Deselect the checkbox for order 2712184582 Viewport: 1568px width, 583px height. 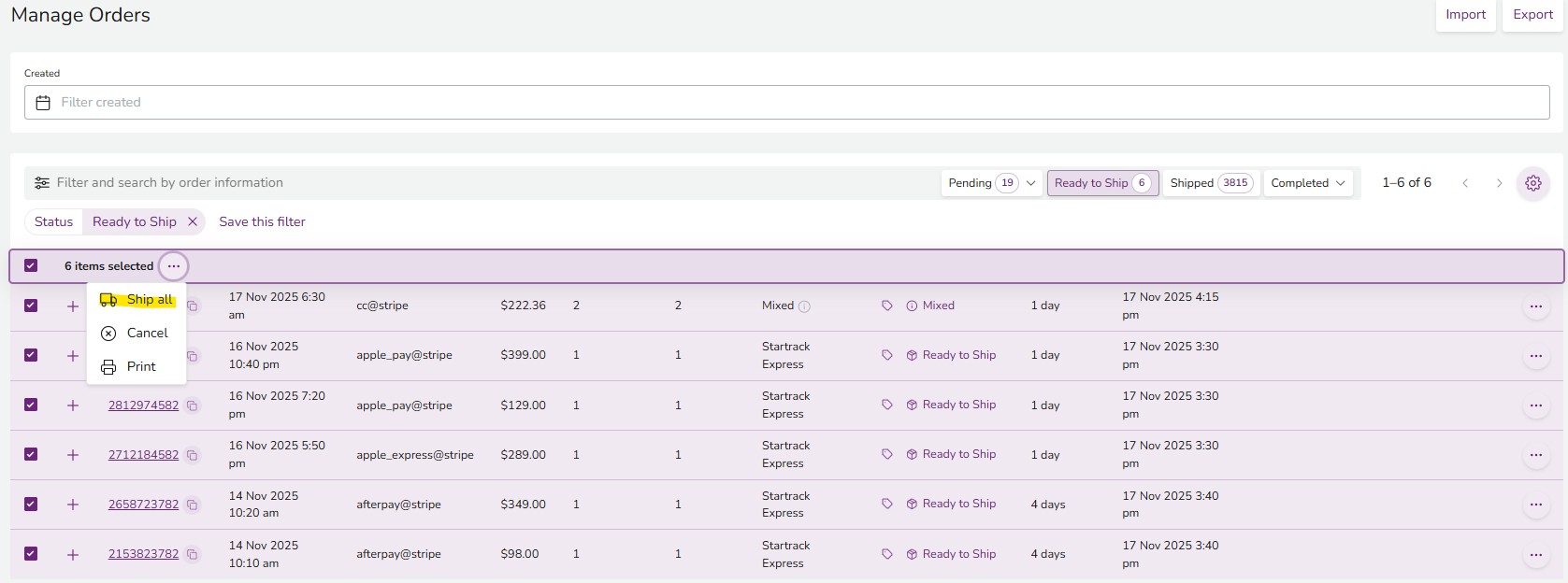coord(31,454)
